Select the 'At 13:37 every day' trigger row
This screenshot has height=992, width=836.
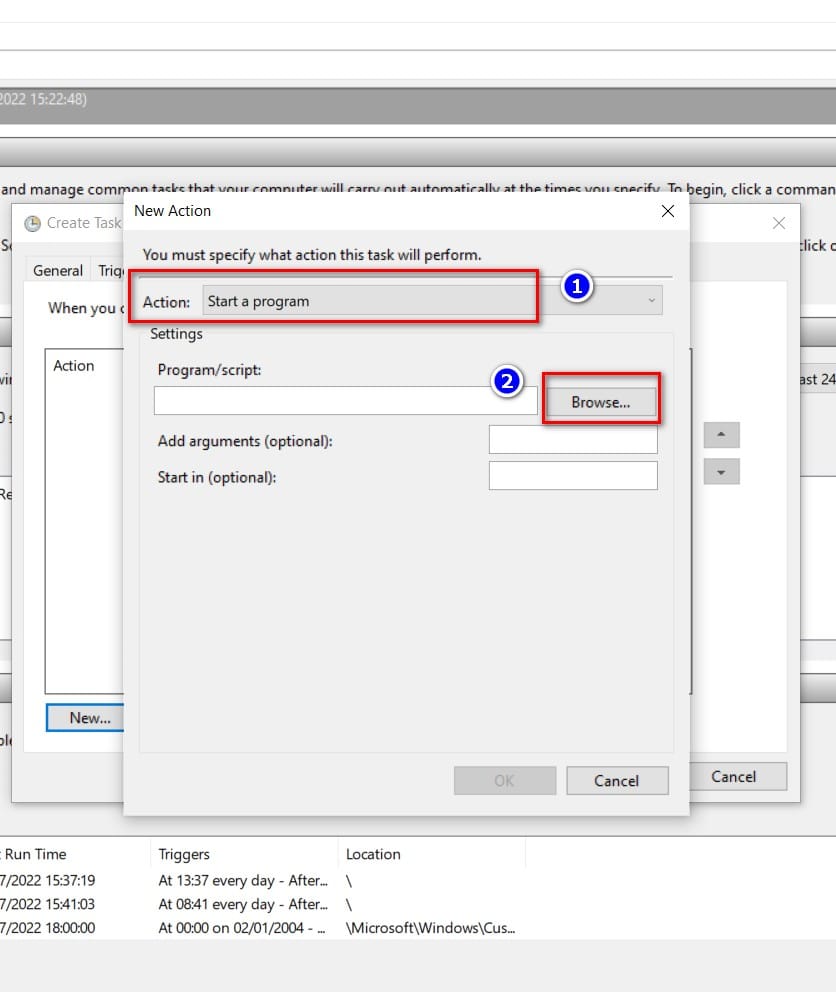(x=243, y=880)
